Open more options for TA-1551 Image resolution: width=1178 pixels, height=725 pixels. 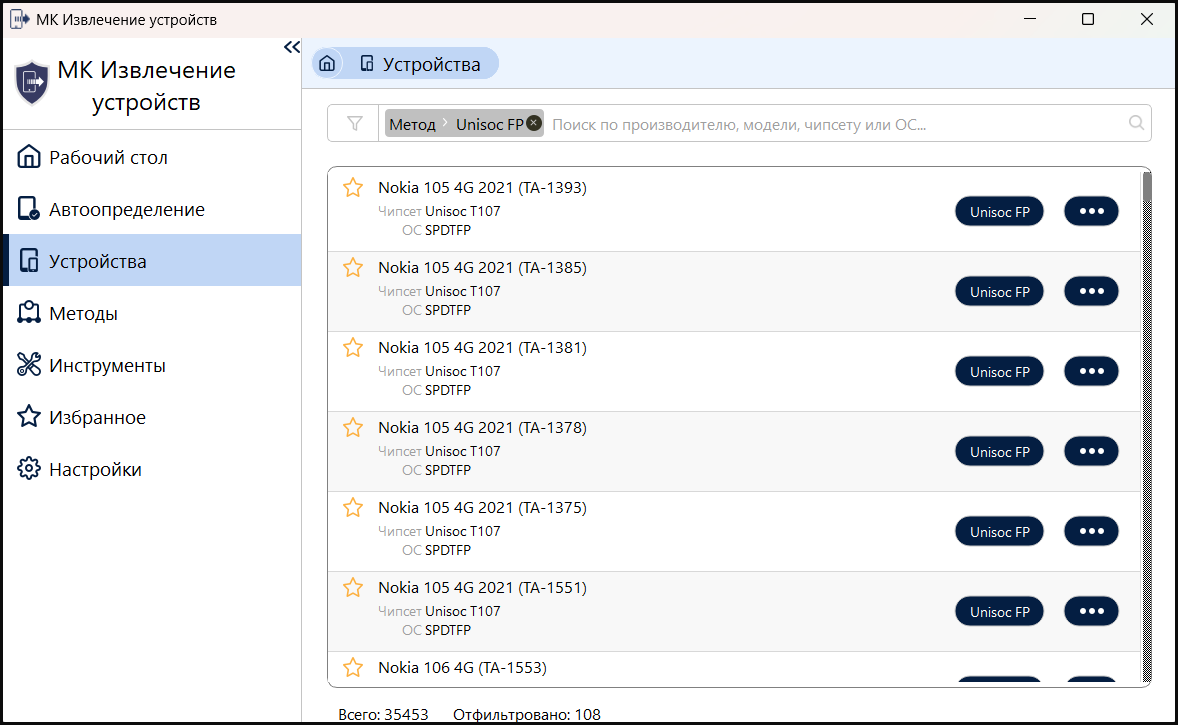(x=1091, y=611)
